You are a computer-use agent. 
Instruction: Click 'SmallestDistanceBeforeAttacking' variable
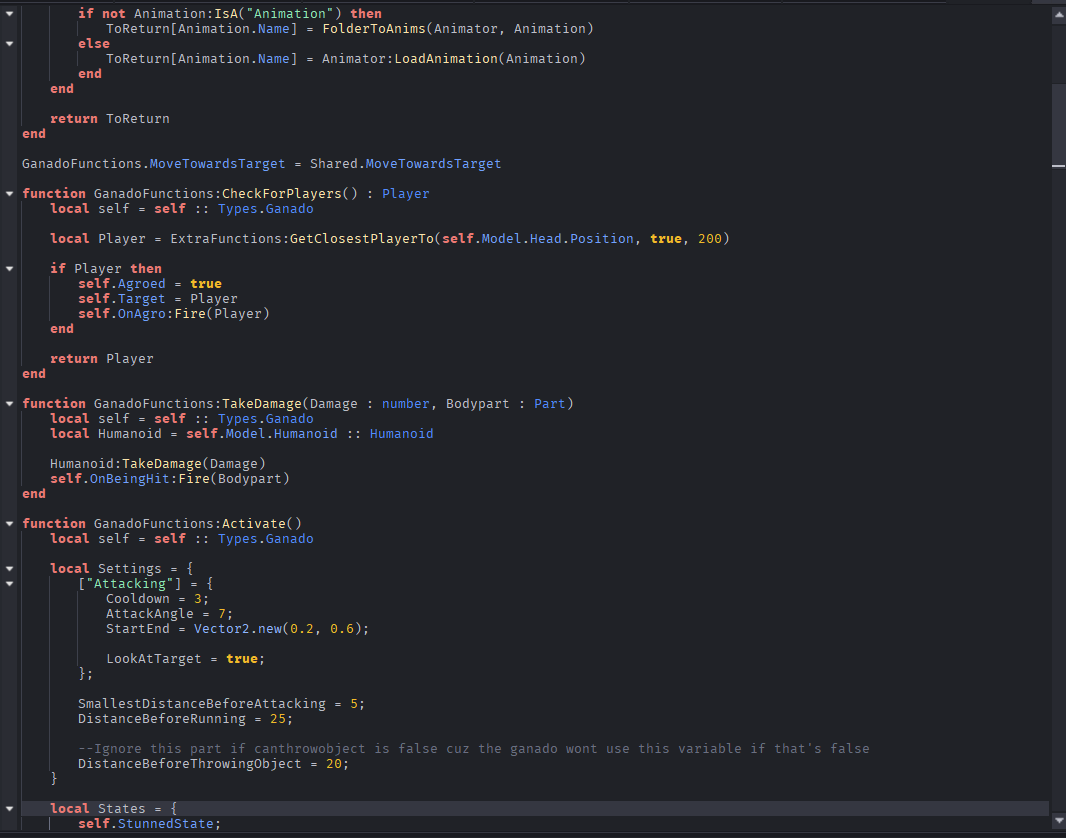pos(202,703)
